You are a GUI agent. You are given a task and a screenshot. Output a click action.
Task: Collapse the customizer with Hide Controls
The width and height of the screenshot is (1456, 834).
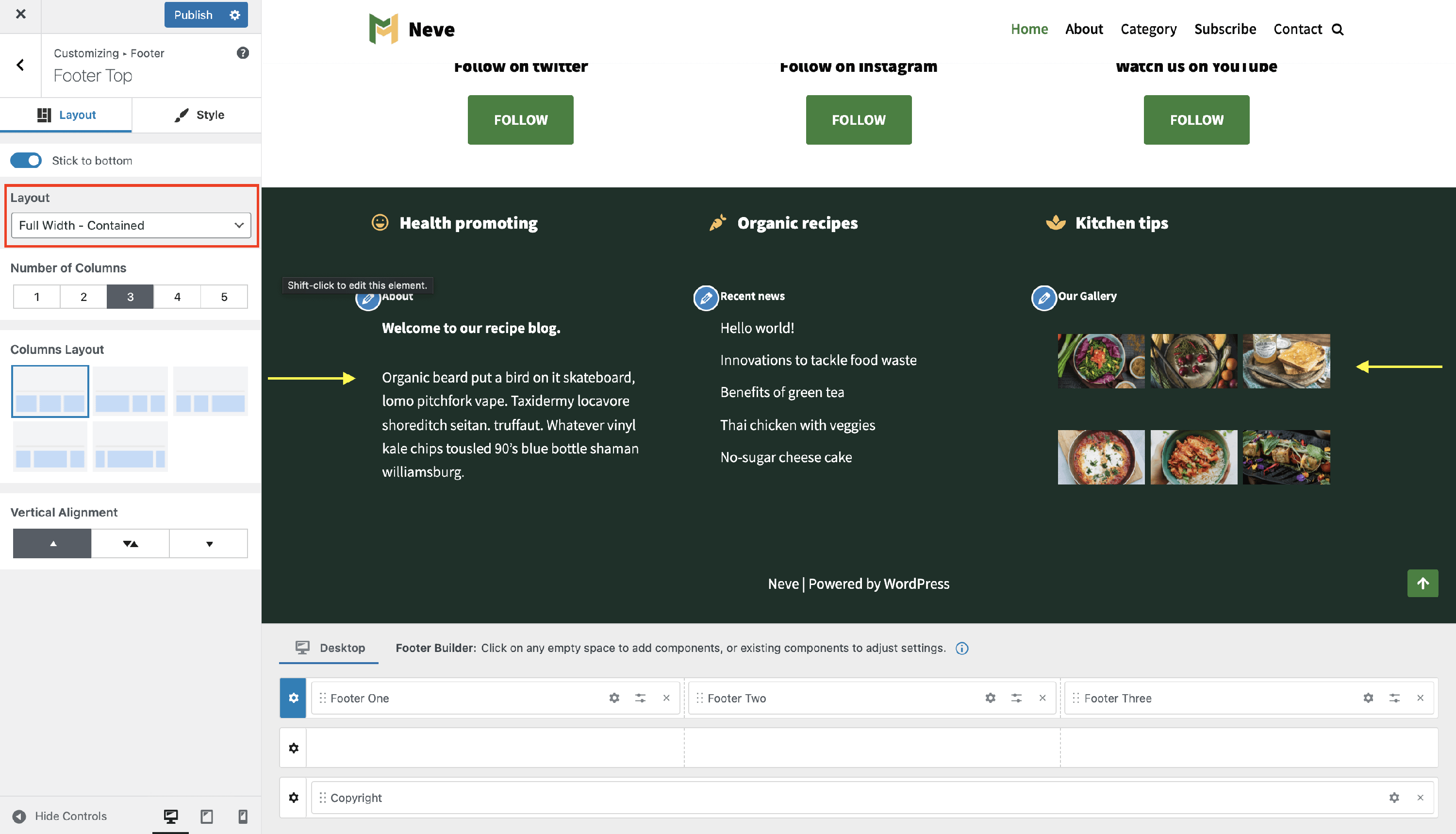[x=60, y=816]
